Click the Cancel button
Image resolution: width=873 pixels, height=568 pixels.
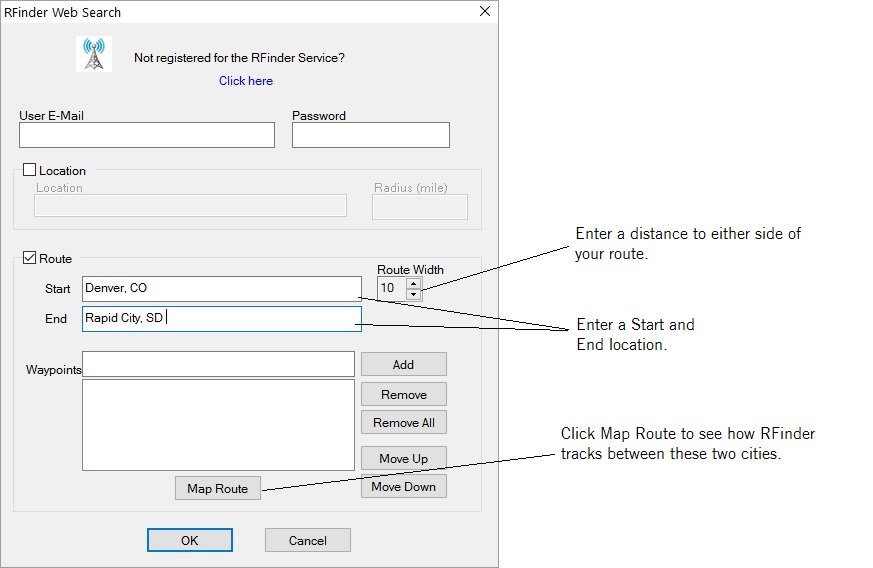[308, 540]
